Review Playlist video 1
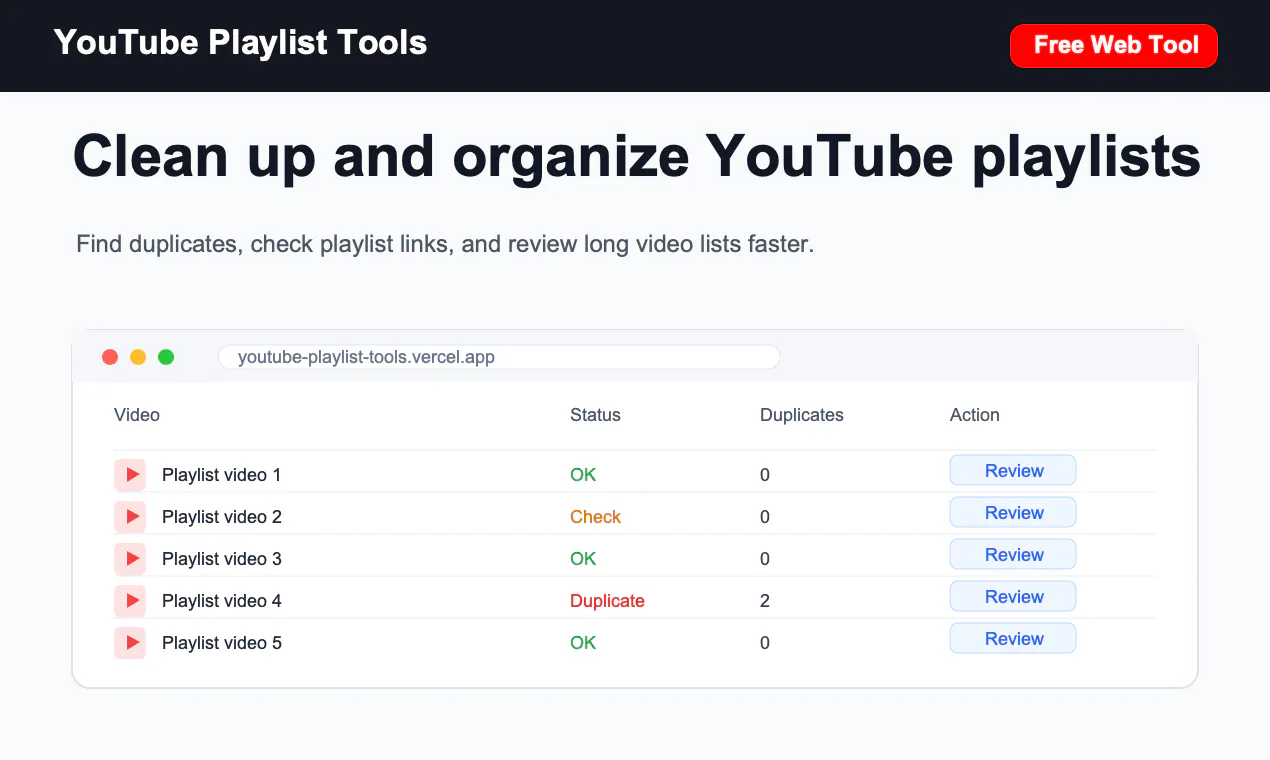 pyautogui.click(x=1013, y=471)
